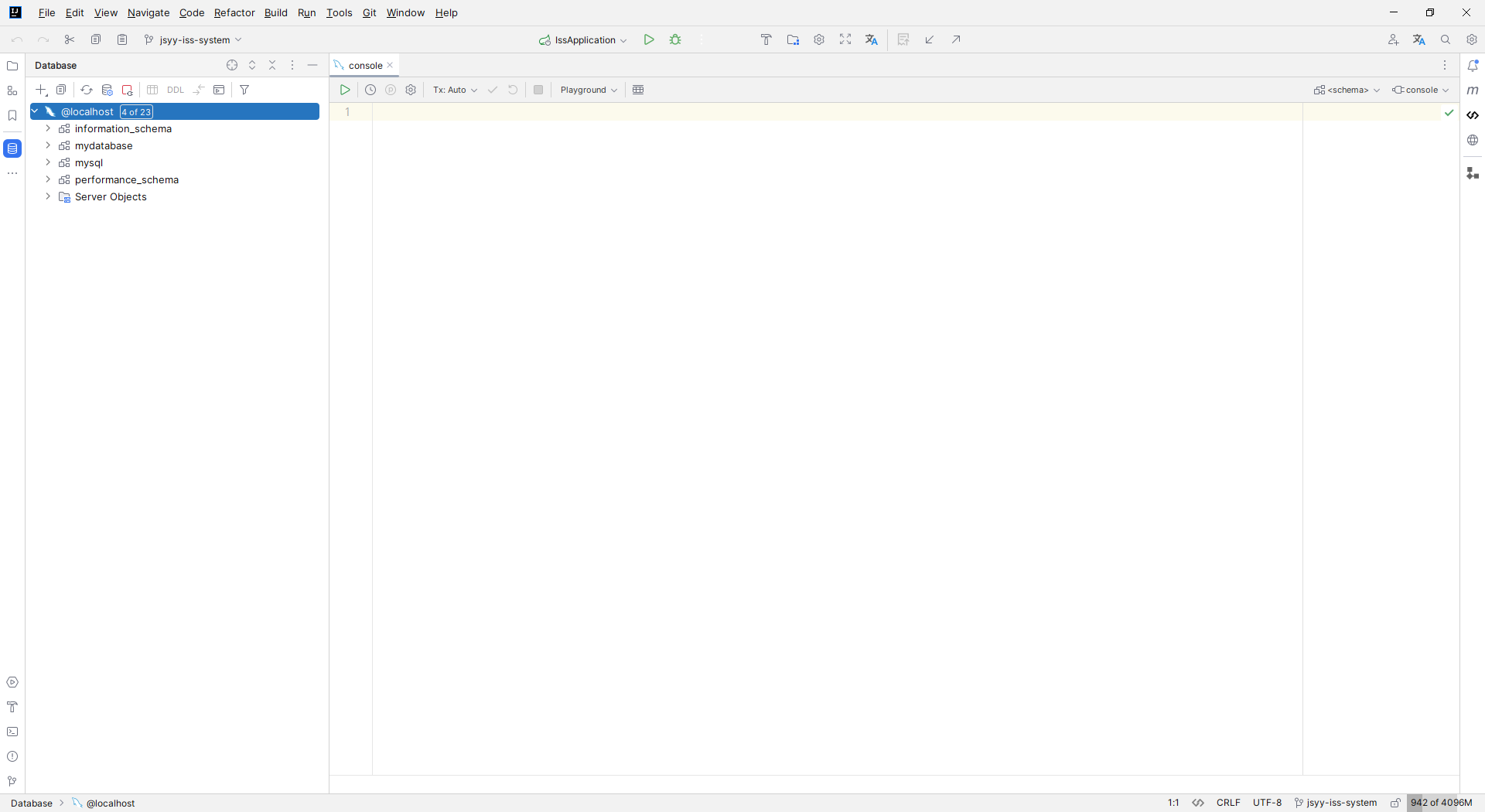Toggle in-editor results table icon
Image resolution: width=1485 pixels, height=812 pixels.
[638, 90]
